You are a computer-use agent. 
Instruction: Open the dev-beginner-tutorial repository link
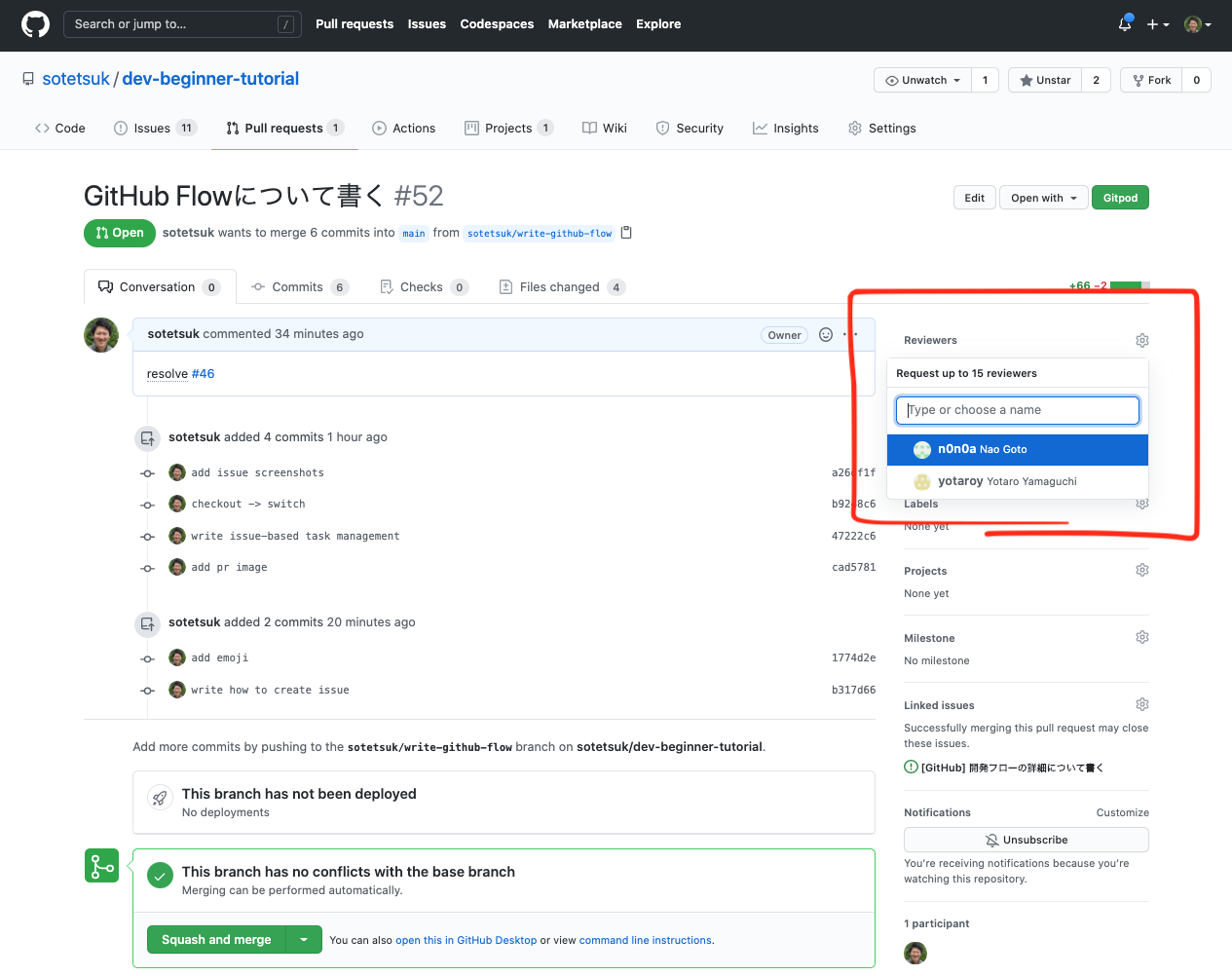(210, 79)
